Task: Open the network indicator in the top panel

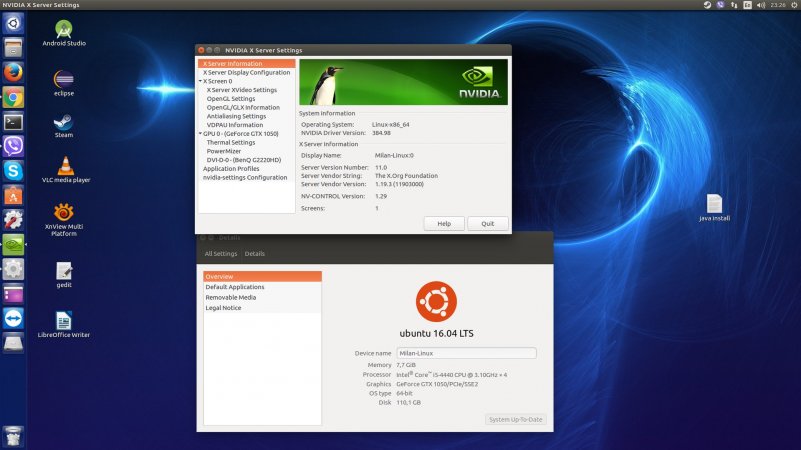Action: pos(734,5)
